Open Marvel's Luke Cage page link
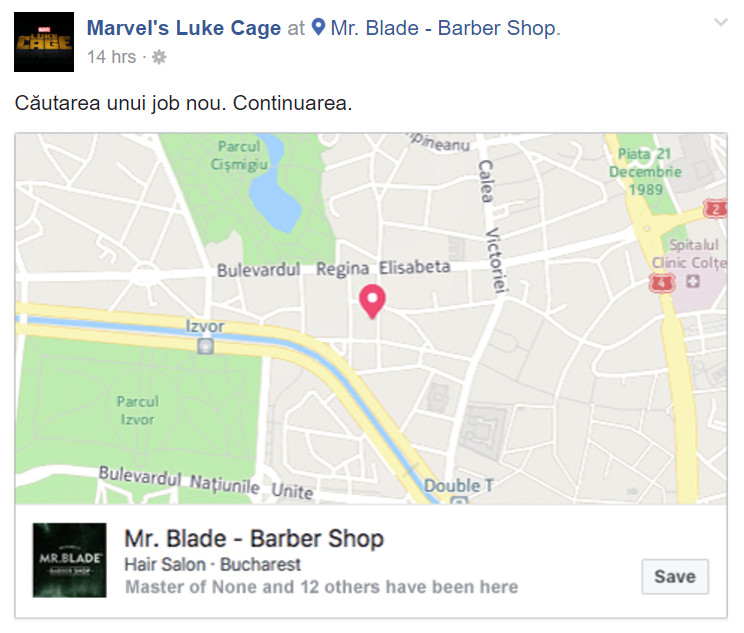 [x=184, y=28]
